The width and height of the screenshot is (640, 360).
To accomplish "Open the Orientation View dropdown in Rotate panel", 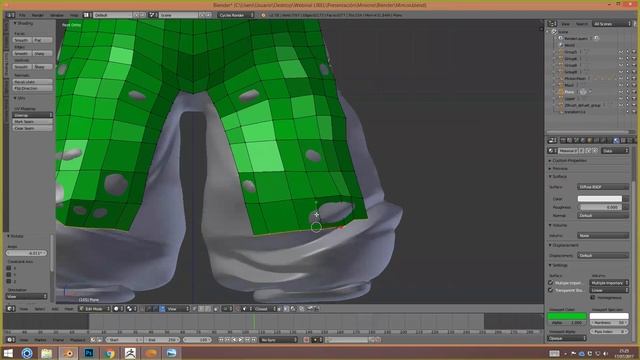I will (27, 296).
